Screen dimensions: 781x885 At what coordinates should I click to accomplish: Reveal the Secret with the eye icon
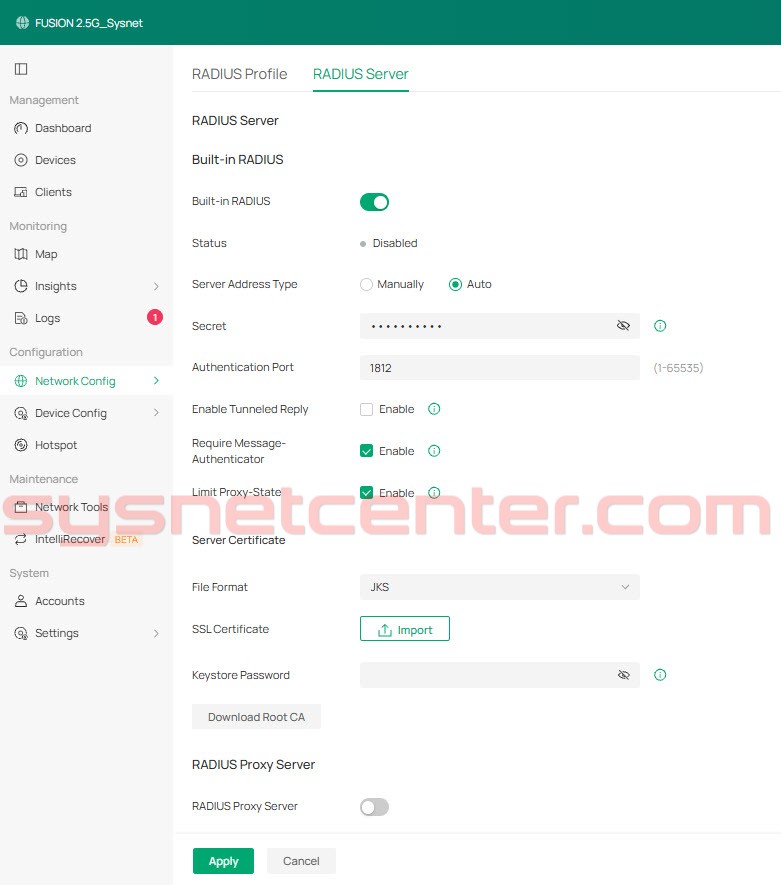(x=623, y=326)
